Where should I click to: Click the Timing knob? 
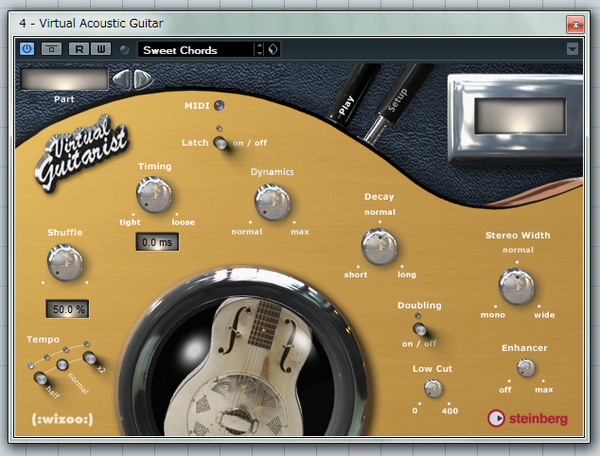(154, 194)
